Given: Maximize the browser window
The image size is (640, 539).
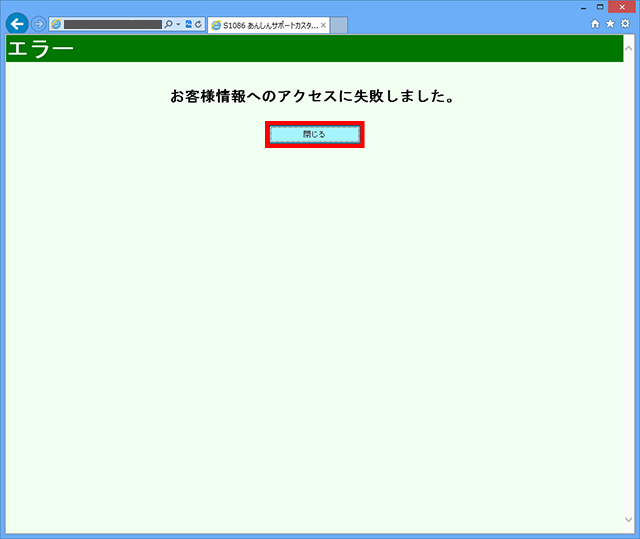Looking at the screenshot, I should 600,7.
